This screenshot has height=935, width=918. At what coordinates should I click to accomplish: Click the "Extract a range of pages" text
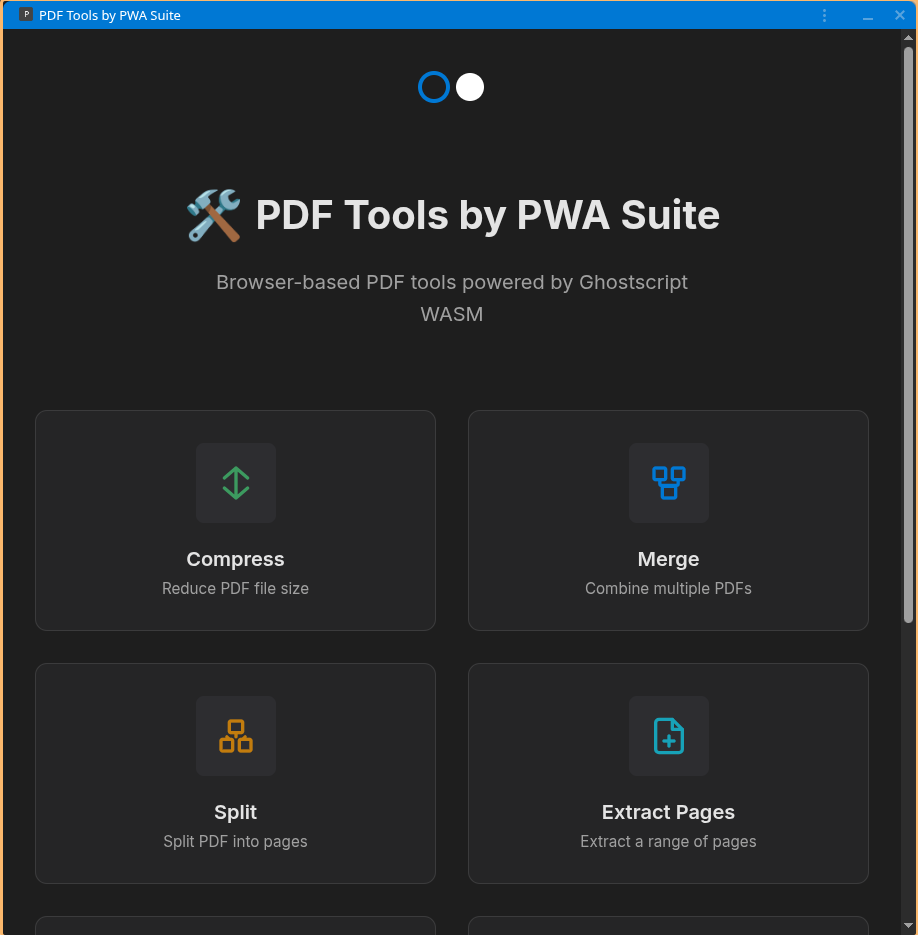pos(668,841)
